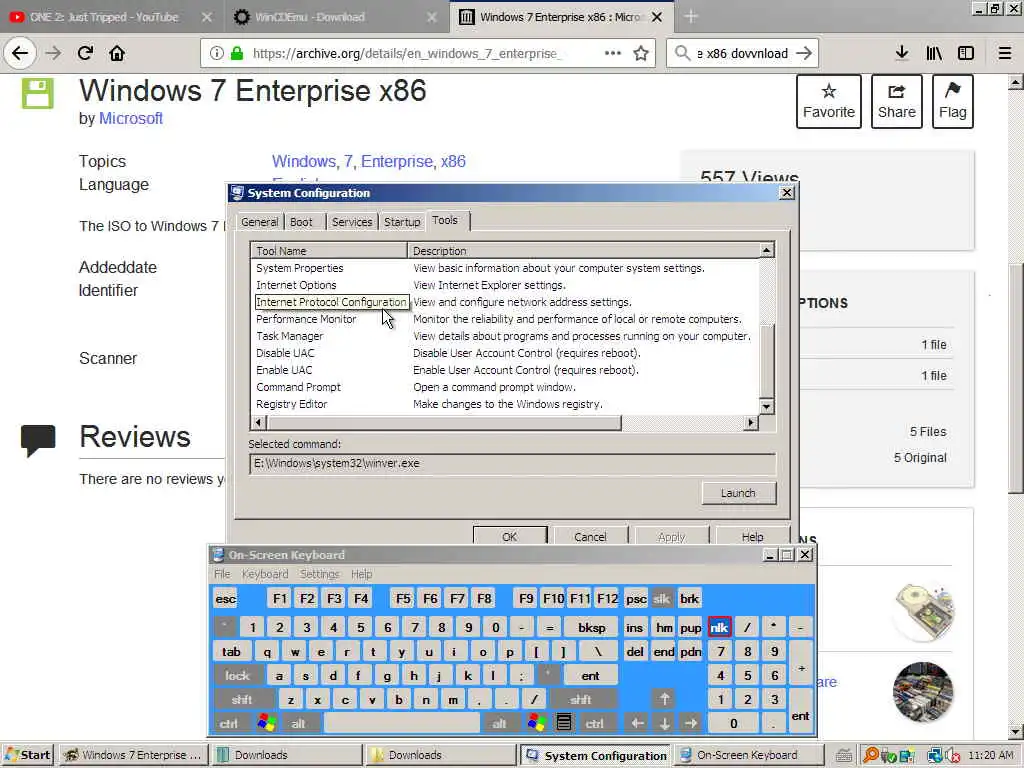Toggle the left ctrl key

(x=229, y=724)
